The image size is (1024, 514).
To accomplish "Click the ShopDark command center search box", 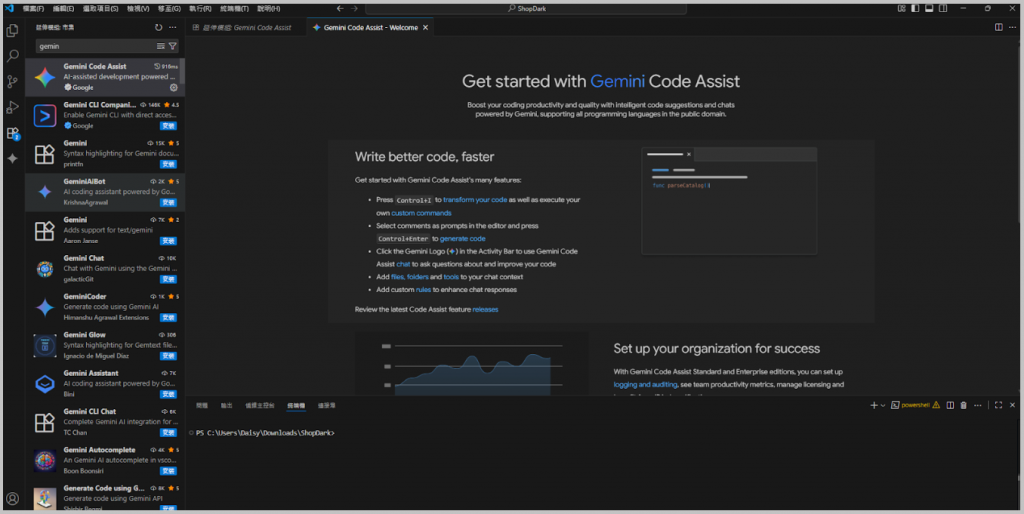I will coord(526,8).
